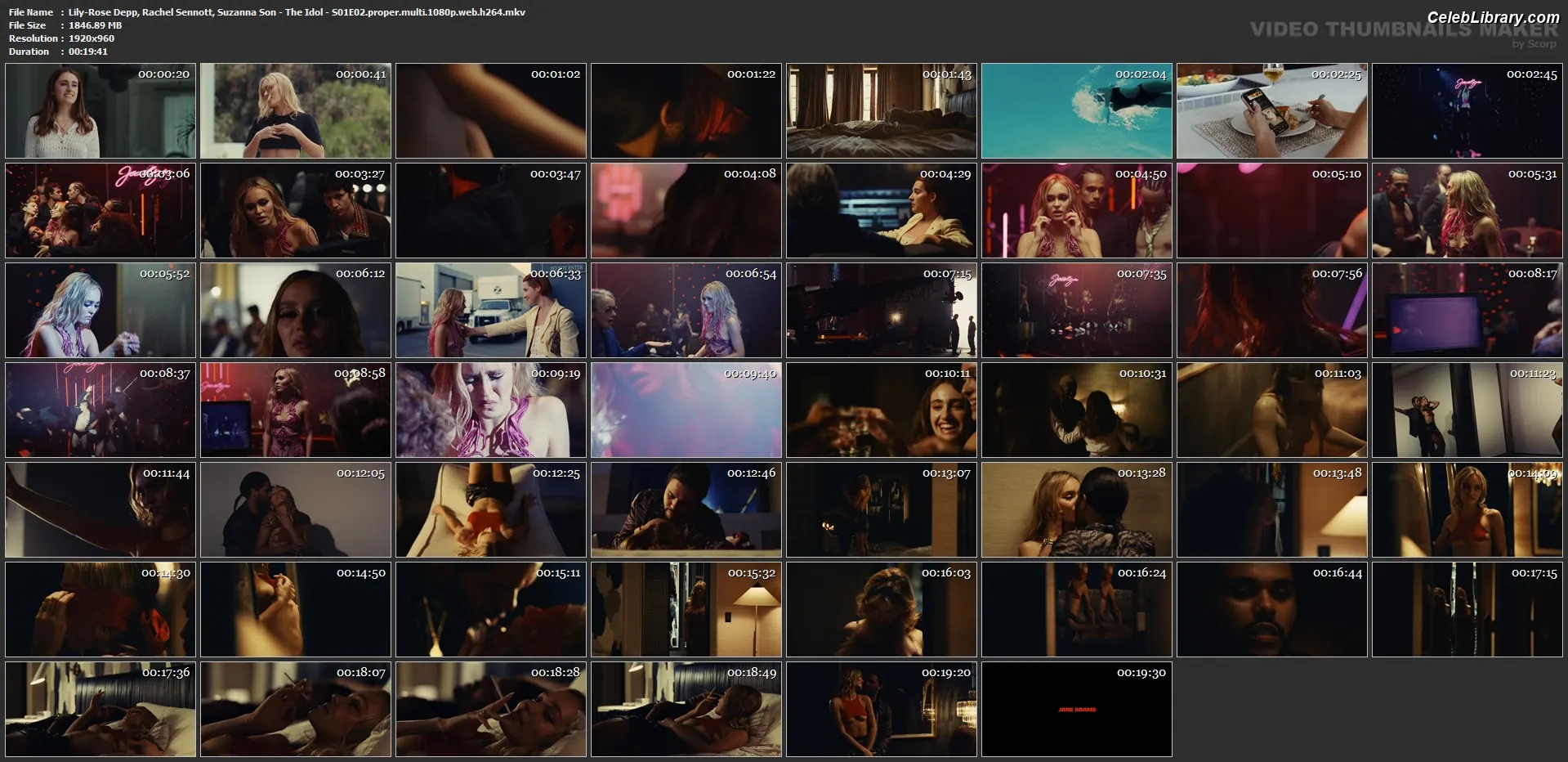Open the blurry frame at 00:09:40
The height and width of the screenshot is (762, 1568).
click(x=686, y=410)
